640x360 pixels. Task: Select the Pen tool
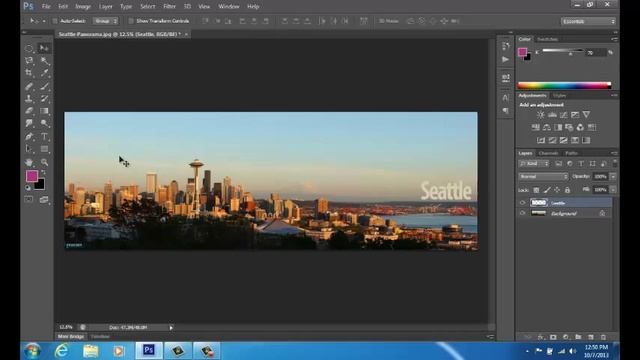click(29, 136)
